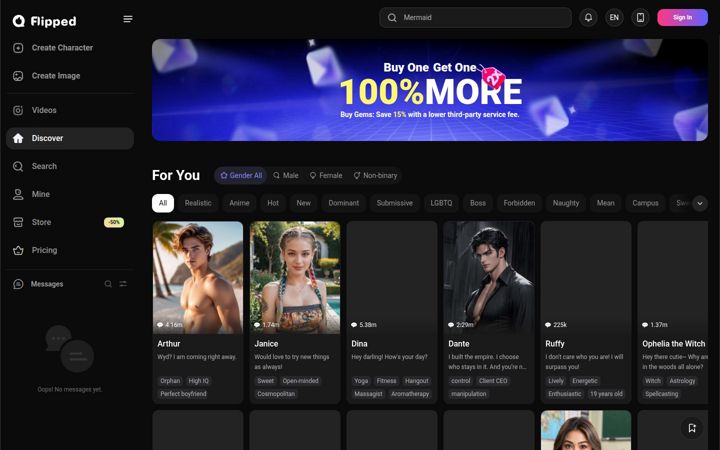Select the Gender All filter
The width and height of the screenshot is (720, 450).
point(241,175)
